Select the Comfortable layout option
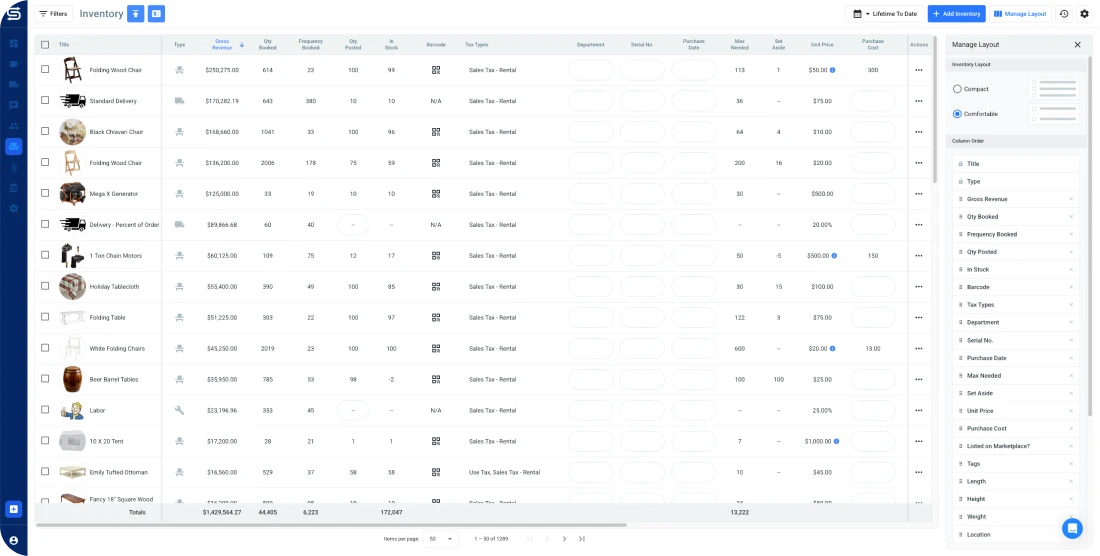This screenshot has height=556, width=1100. pyautogui.click(x=957, y=114)
